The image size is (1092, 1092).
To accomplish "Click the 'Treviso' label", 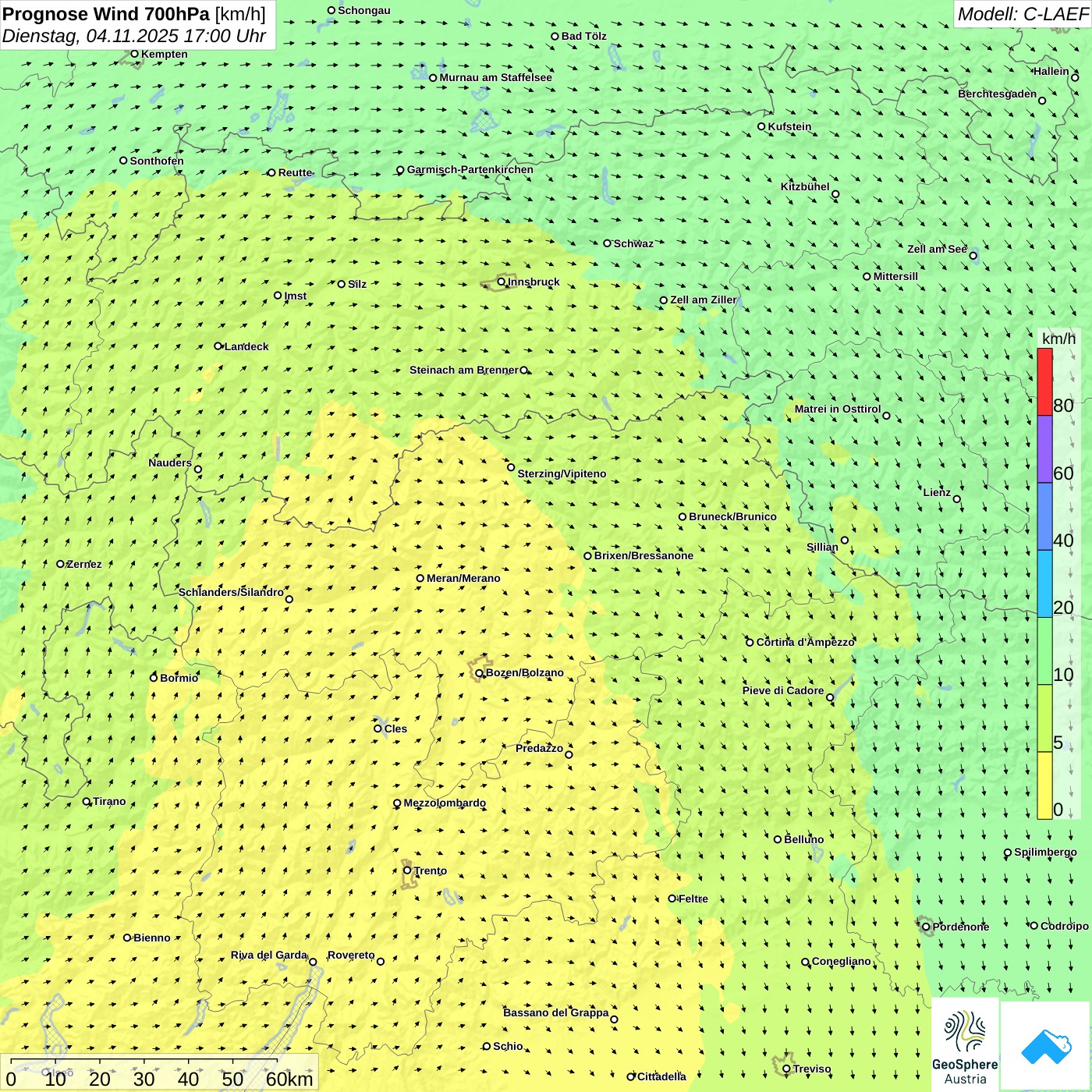I will coord(812,1069).
